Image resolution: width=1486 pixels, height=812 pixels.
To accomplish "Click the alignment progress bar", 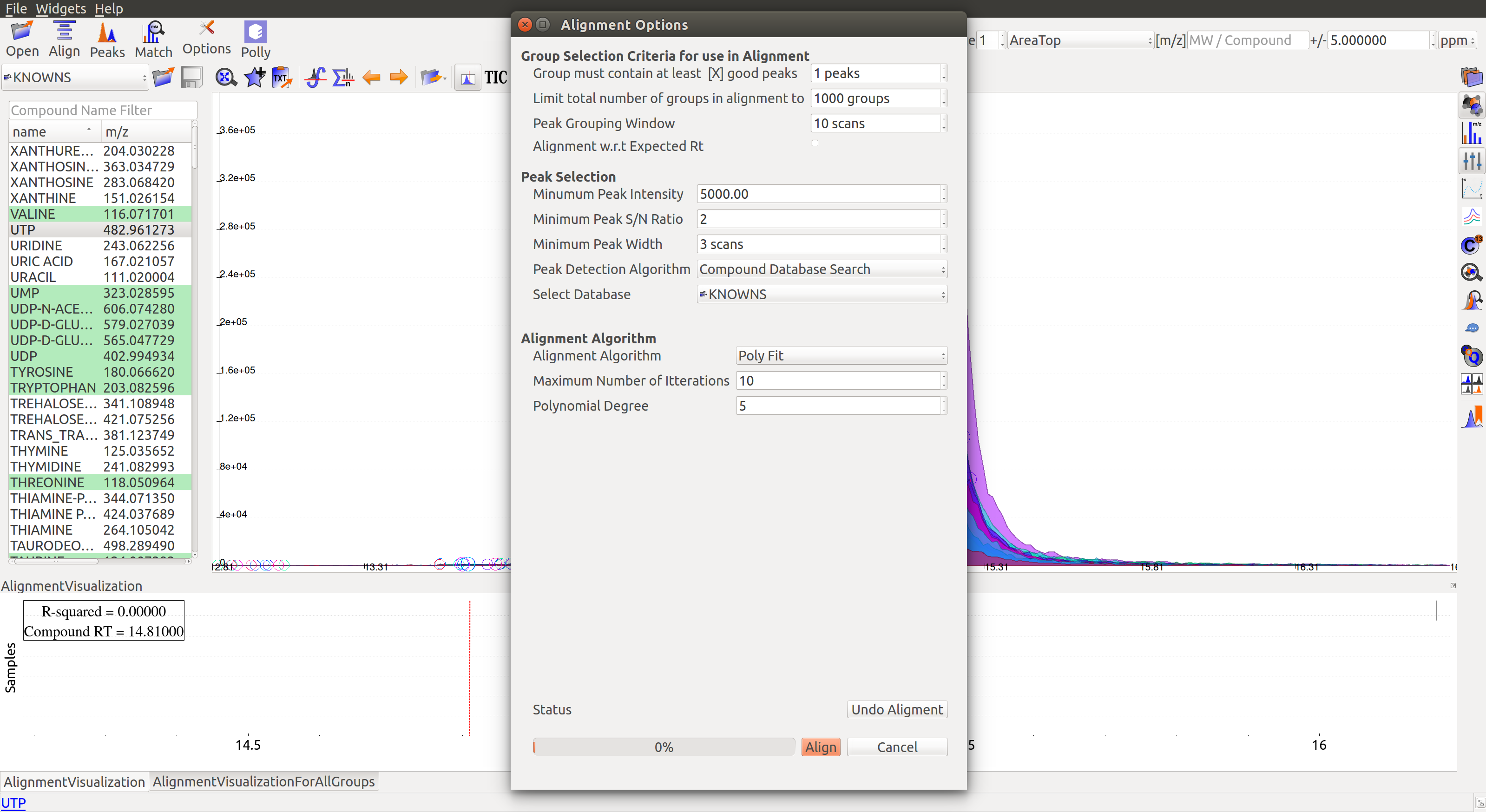I will pyautogui.click(x=664, y=747).
